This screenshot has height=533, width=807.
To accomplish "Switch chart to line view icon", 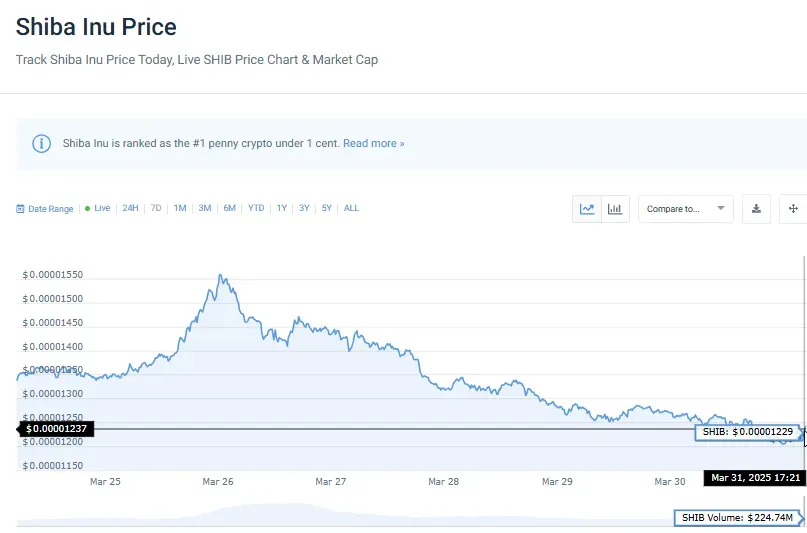I will [587, 209].
